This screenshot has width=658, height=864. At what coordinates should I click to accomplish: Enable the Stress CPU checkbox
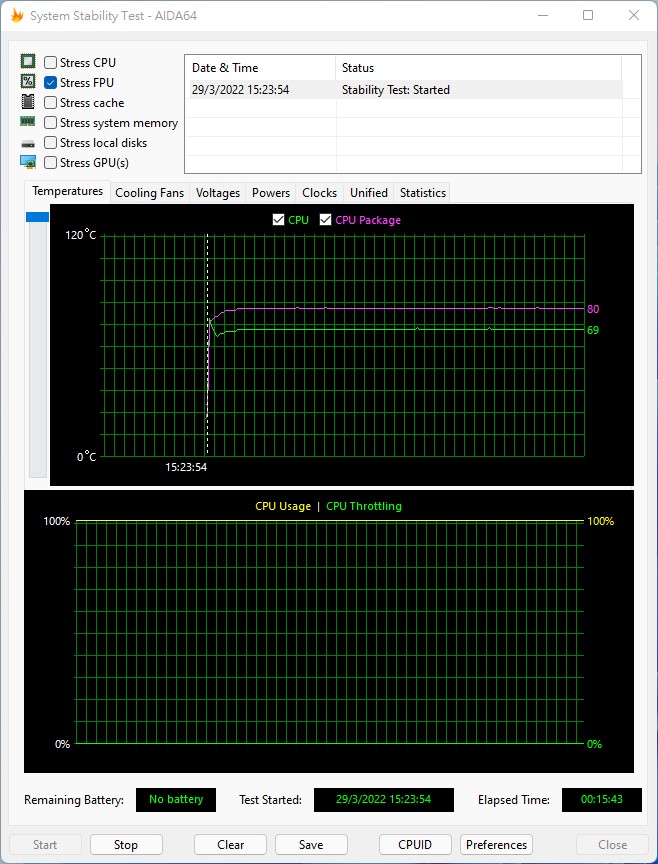click(50, 63)
